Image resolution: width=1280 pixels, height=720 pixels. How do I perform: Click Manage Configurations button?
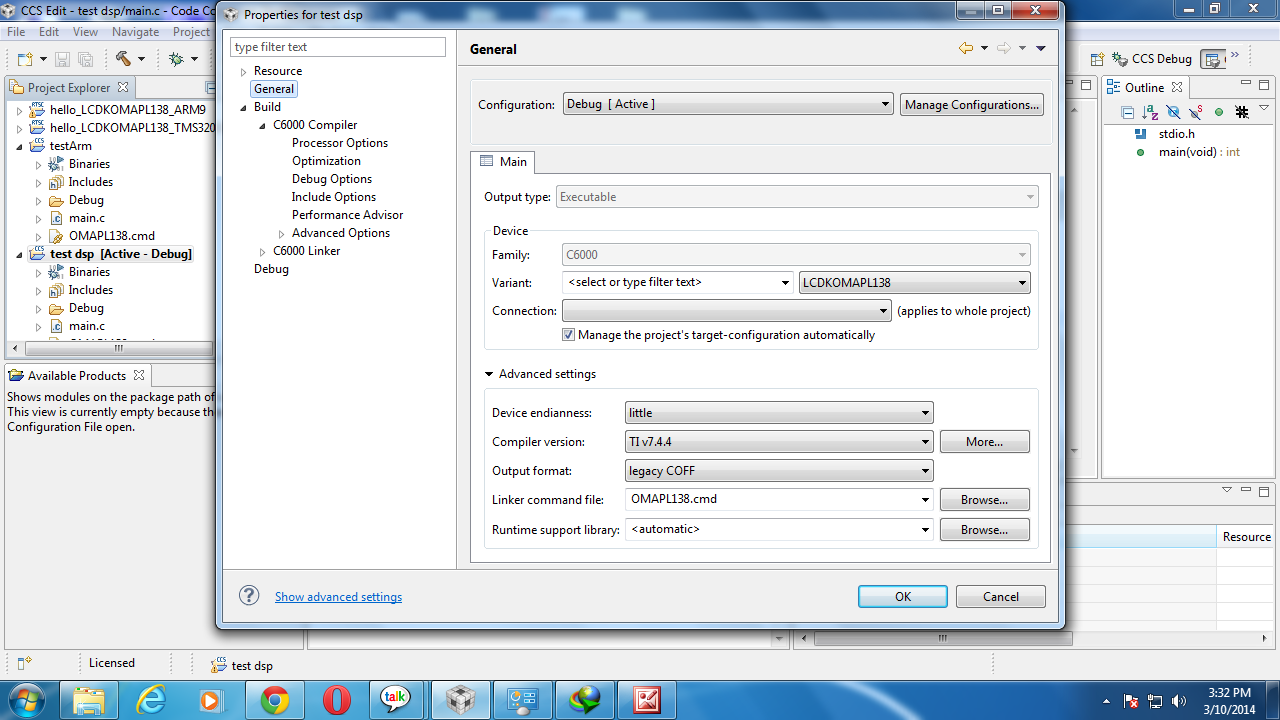972,104
